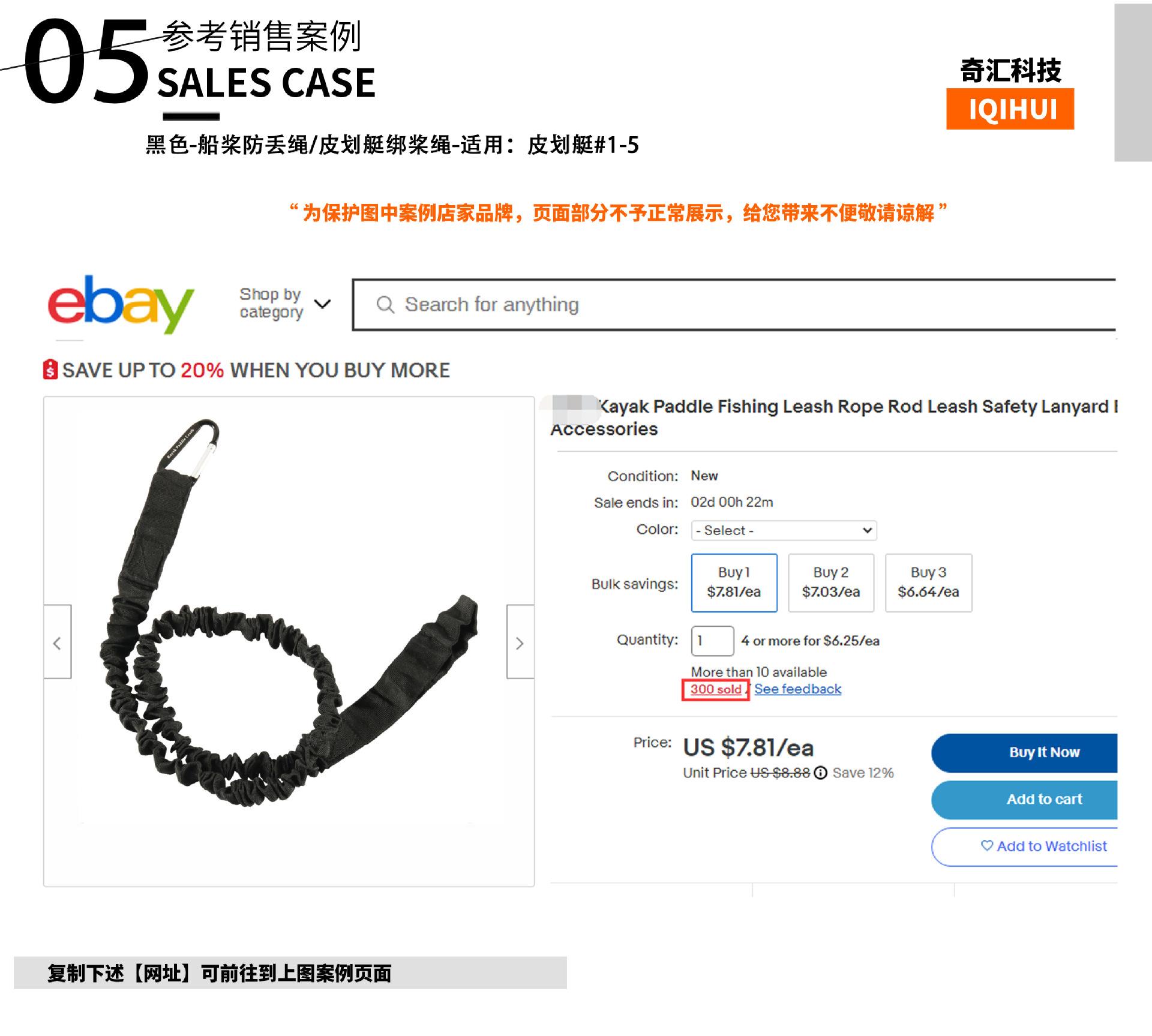This screenshot has height=1036, width=1152.
Task: Show next product image with right arrow
Action: click(x=520, y=641)
